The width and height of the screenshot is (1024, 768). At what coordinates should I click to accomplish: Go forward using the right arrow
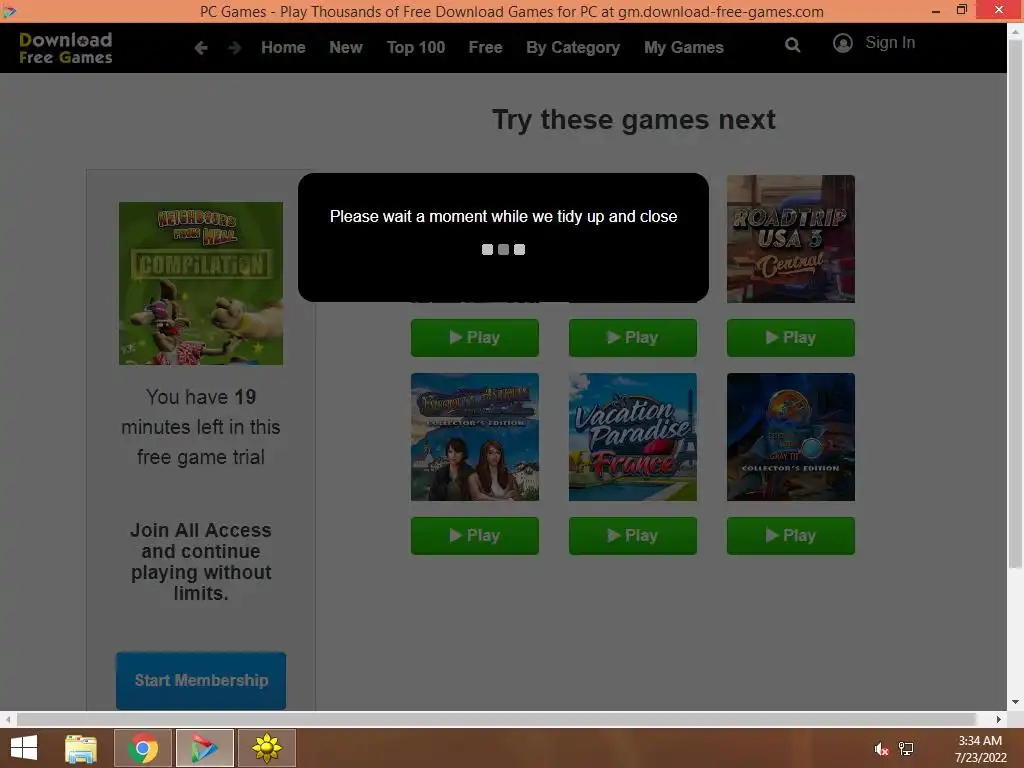tap(234, 48)
